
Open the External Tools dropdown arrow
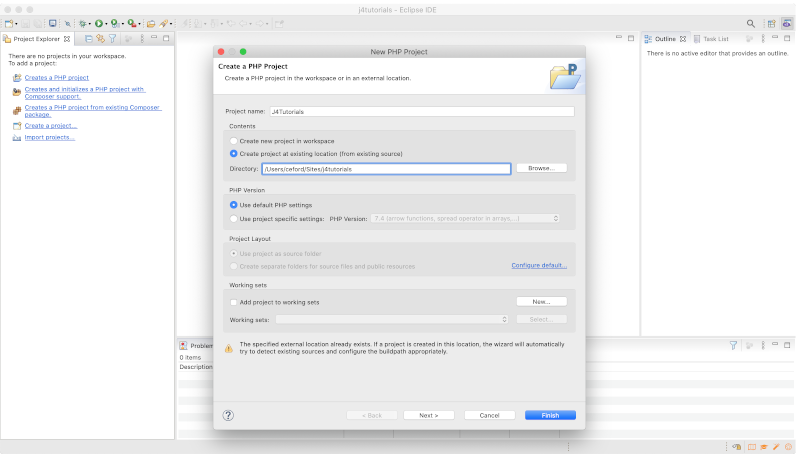point(139,24)
